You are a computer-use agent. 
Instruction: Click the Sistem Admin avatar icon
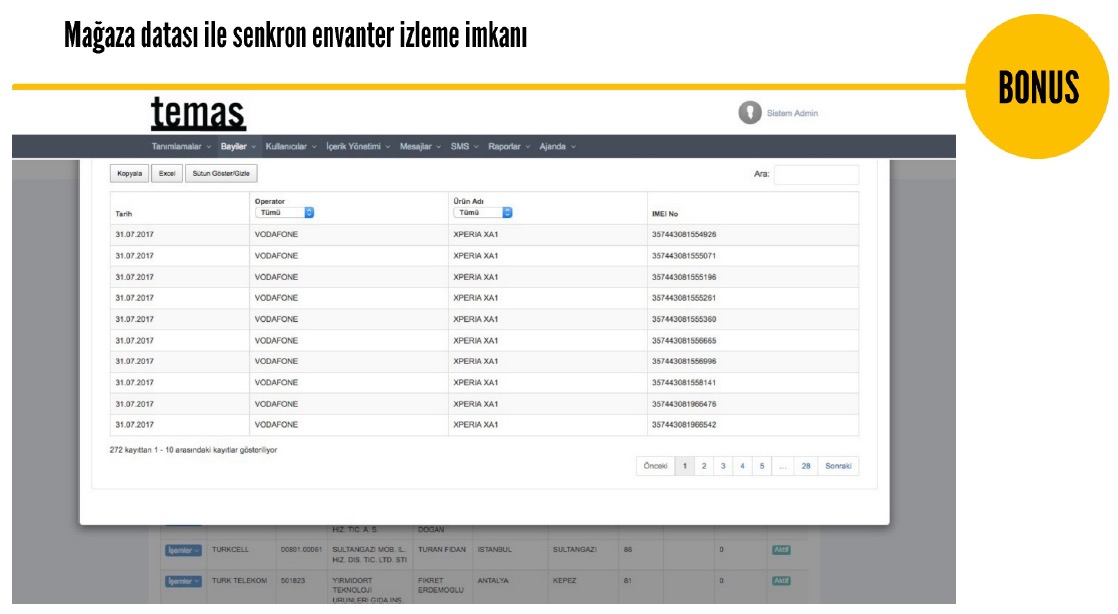749,113
